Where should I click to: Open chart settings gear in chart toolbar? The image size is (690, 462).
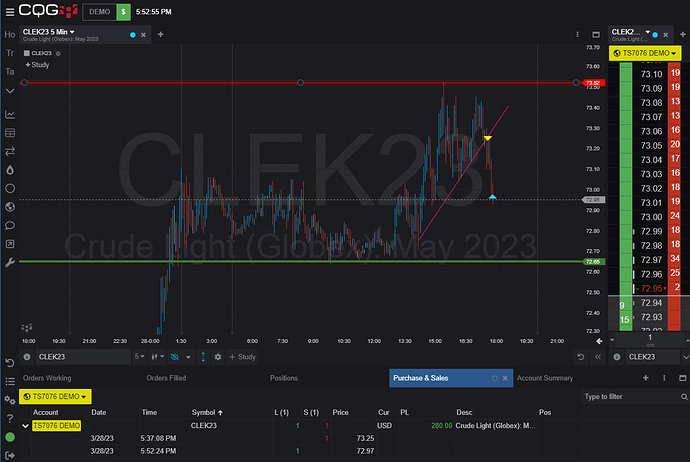tap(218, 357)
